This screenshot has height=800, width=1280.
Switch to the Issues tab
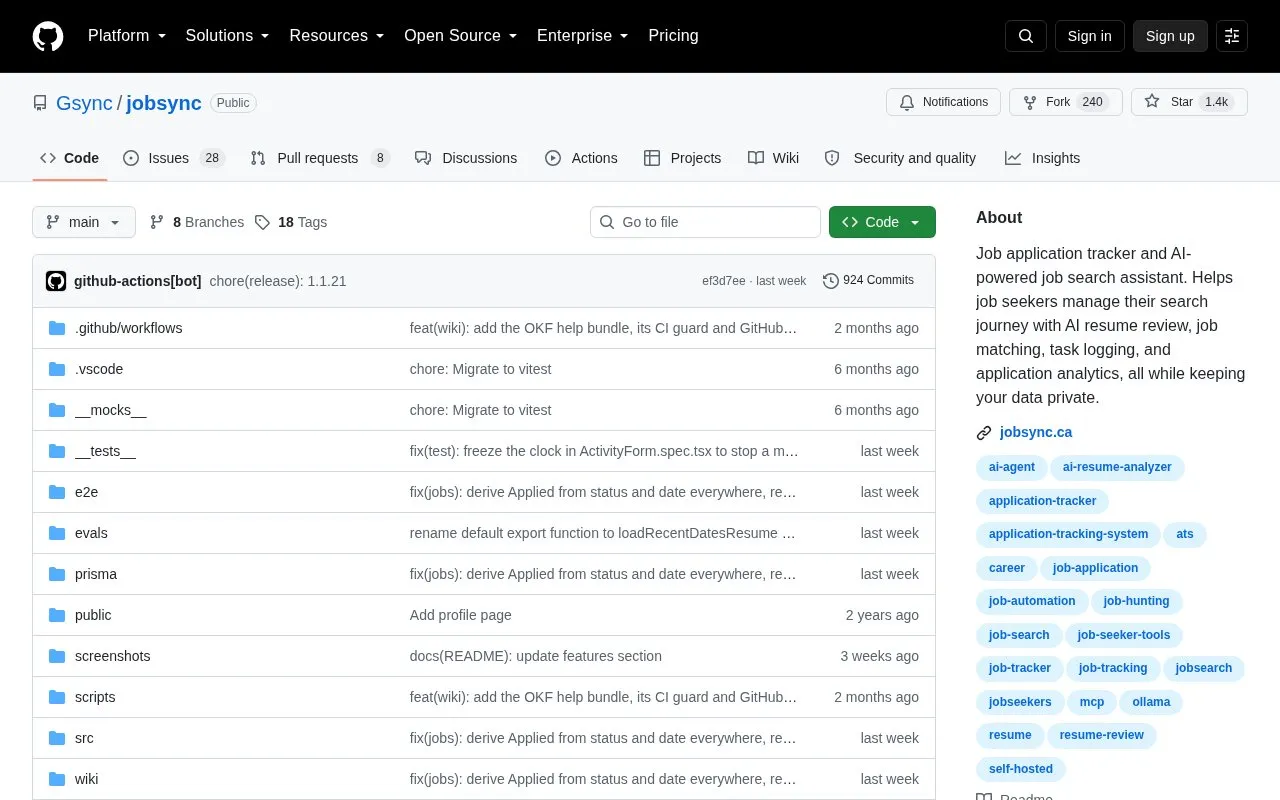point(174,158)
